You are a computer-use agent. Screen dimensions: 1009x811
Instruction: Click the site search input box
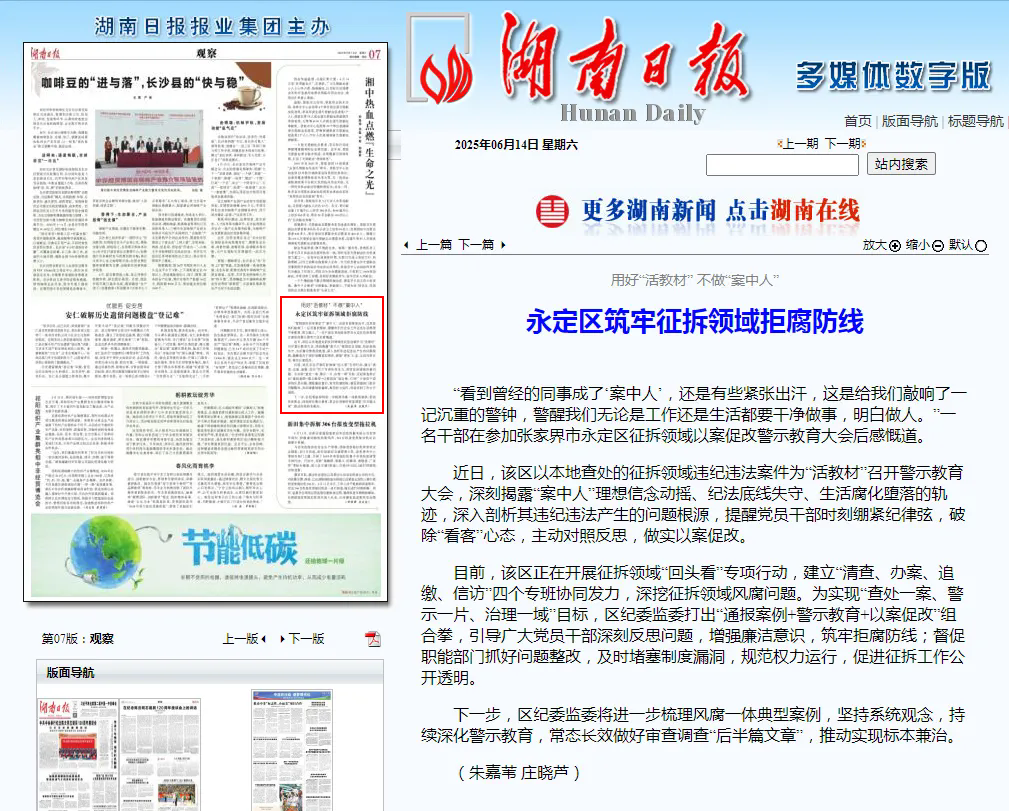pos(782,164)
